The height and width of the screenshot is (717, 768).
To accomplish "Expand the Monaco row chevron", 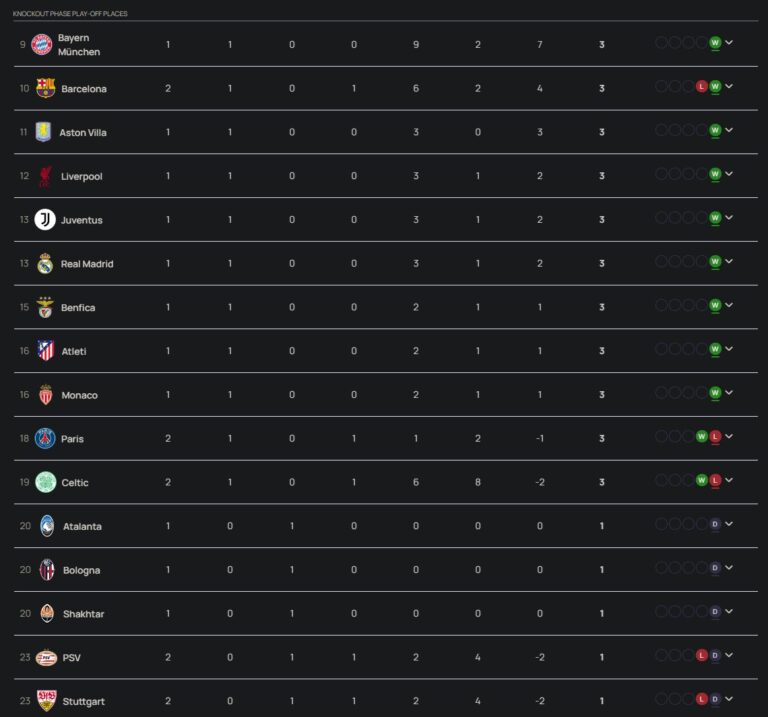I will pyautogui.click(x=729, y=393).
